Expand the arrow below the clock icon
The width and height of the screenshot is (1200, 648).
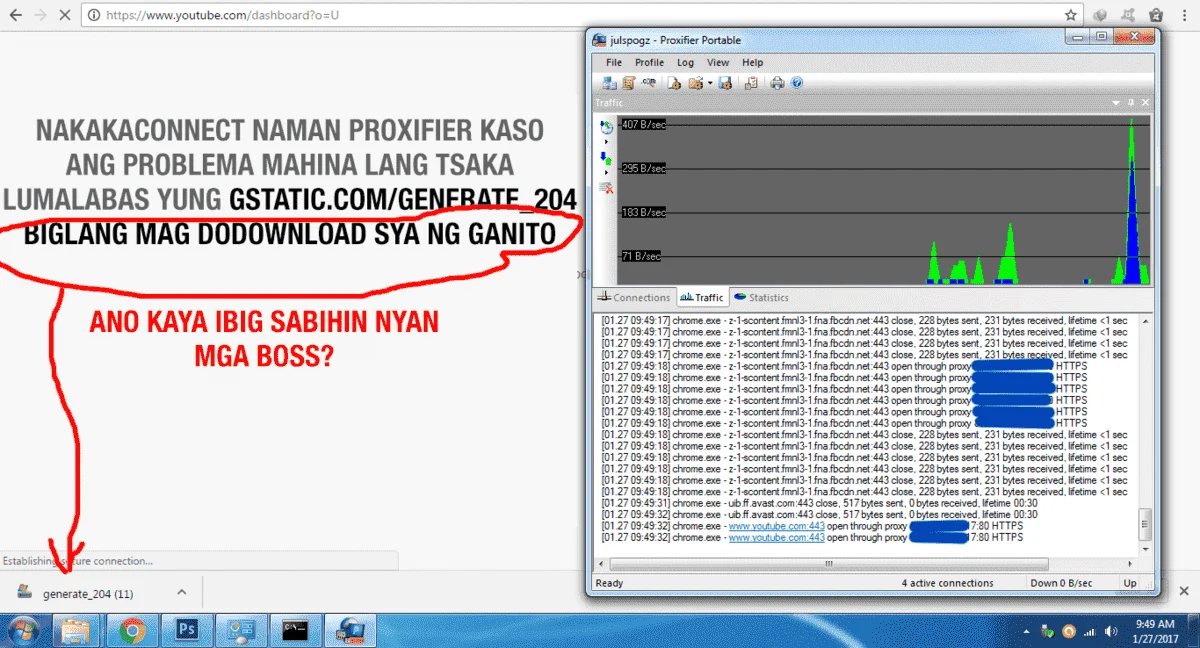pyautogui.click(x=606, y=142)
